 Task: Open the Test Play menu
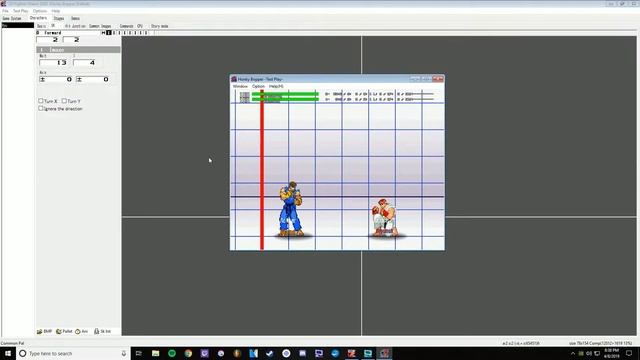click(20, 11)
